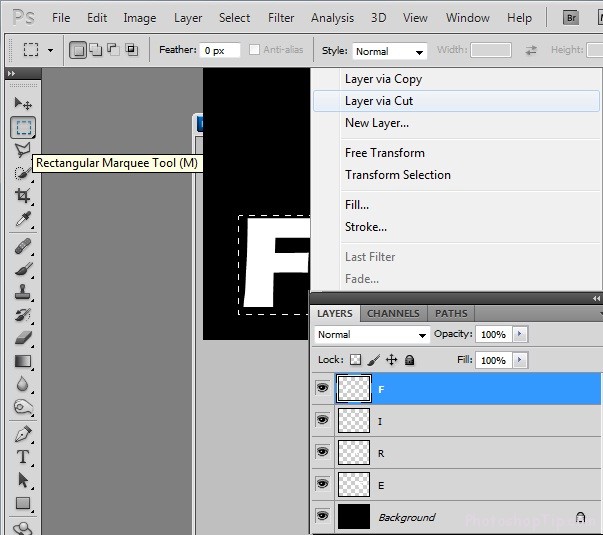603x535 pixels.
Task: Collapse the Layers panel to icons
Action: click(x=596, y=298)
